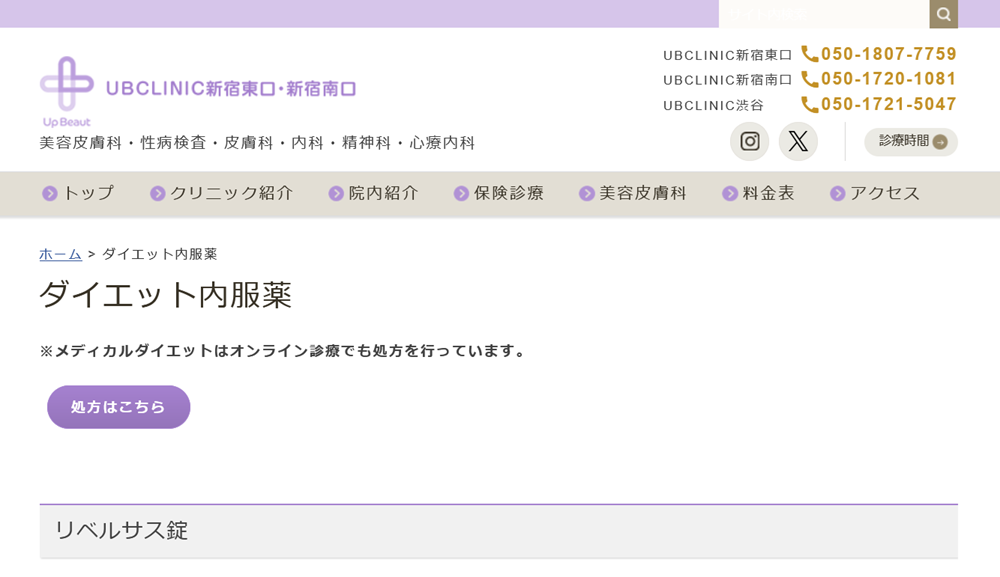Go to トップ menu item
Screen dimensions: 1000x577
point(78,193)
